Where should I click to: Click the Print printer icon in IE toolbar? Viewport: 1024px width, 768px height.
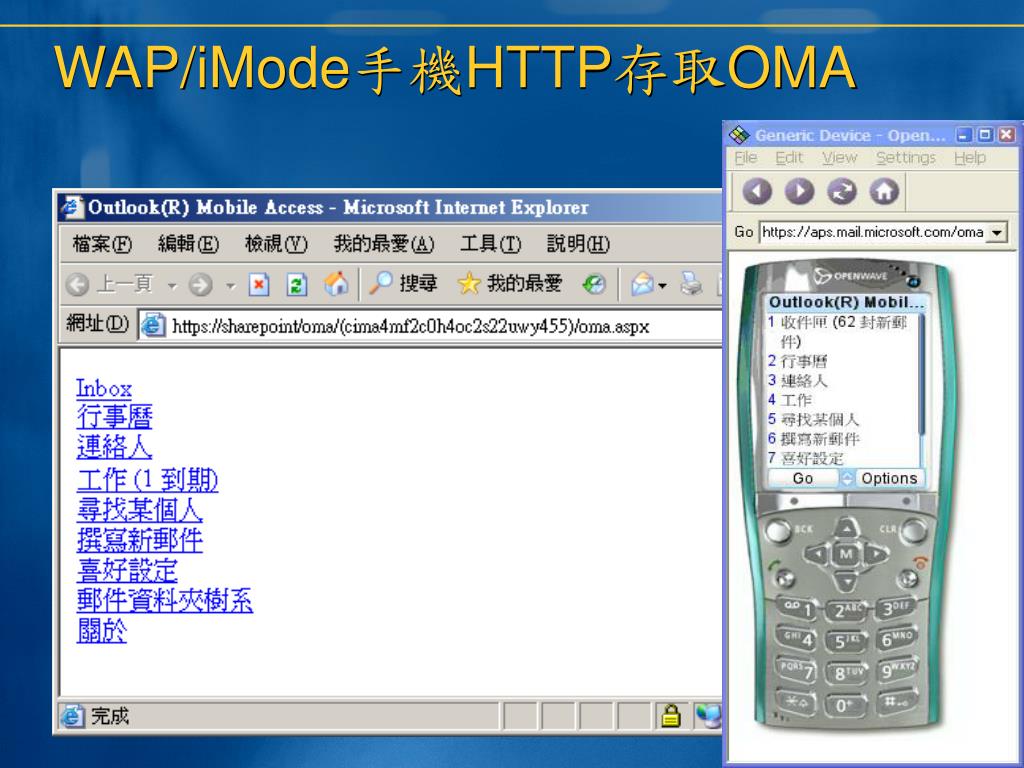[x=692, y=284]
